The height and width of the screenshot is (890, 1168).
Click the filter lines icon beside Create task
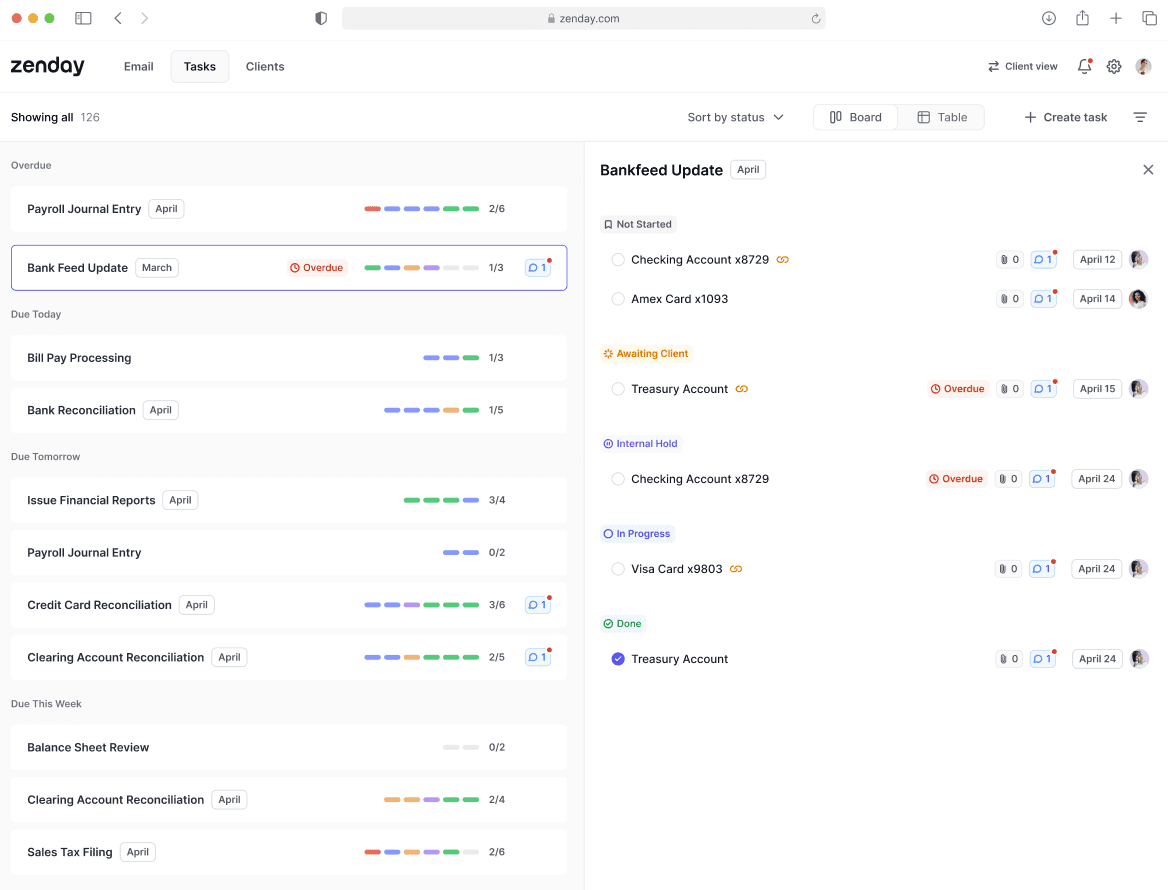[x=1140, y=117]
